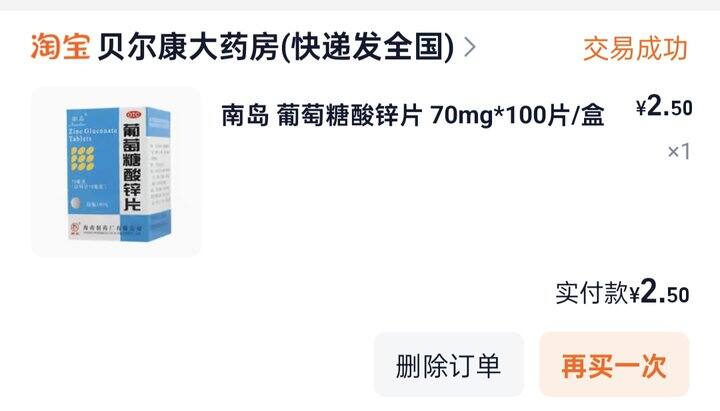Click the 交易成功 order status label
Screen dimensions: 720x411
pos(635,49)
